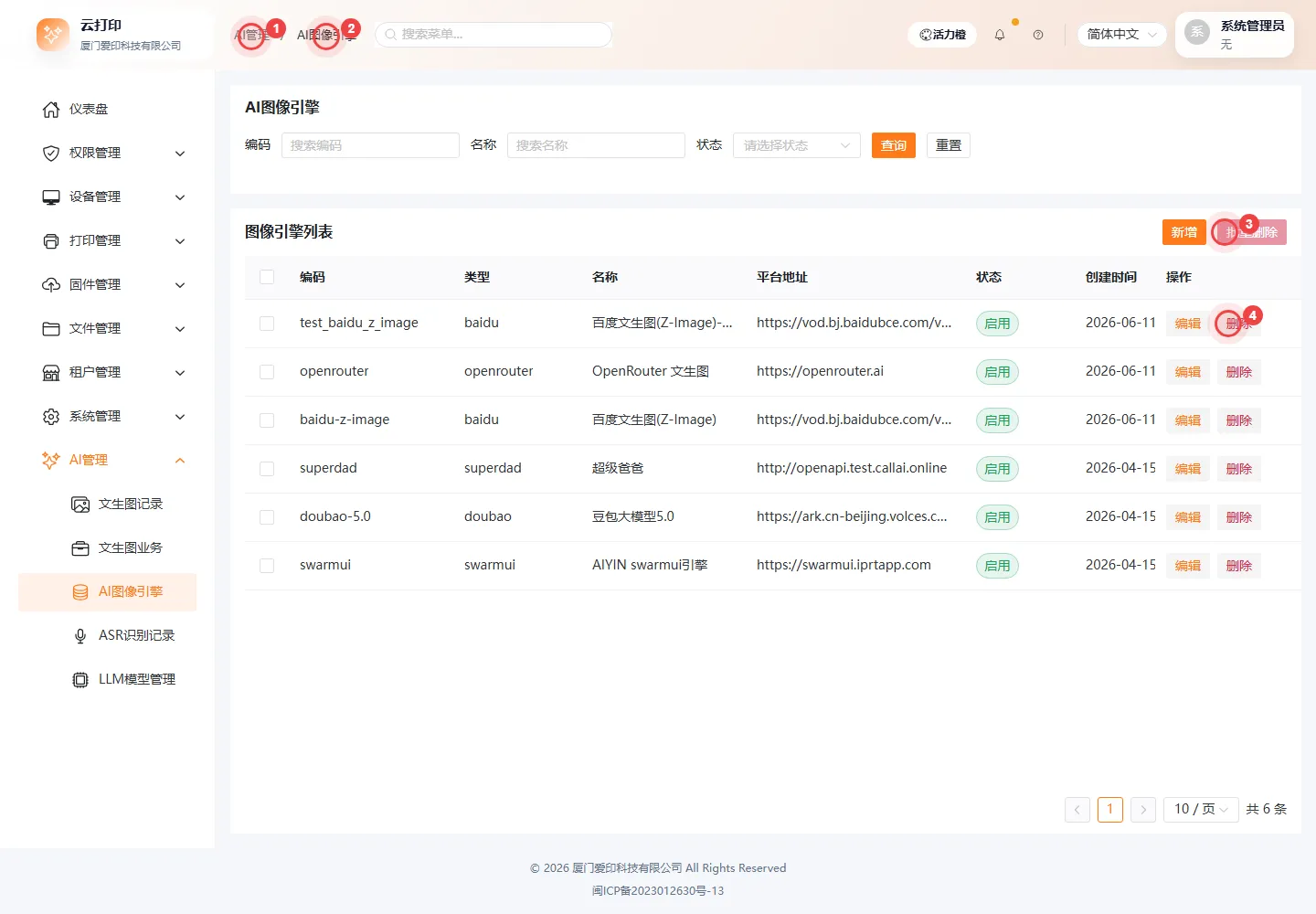Expand the 文件管理 submenu chevron
This screenshot has width=1316, height=914.
180,329
